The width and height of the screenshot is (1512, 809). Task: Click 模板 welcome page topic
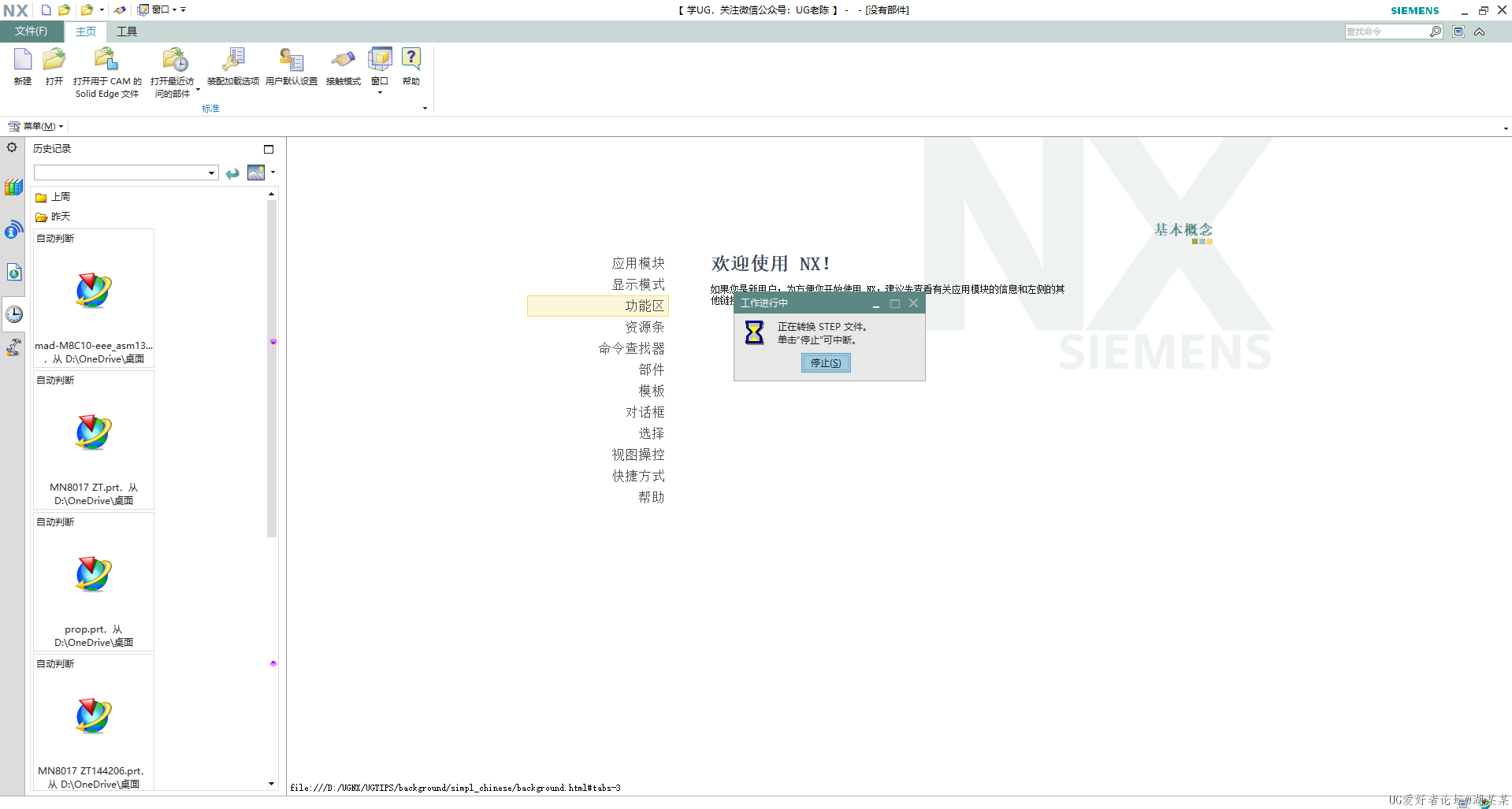(x=652, y=391)
